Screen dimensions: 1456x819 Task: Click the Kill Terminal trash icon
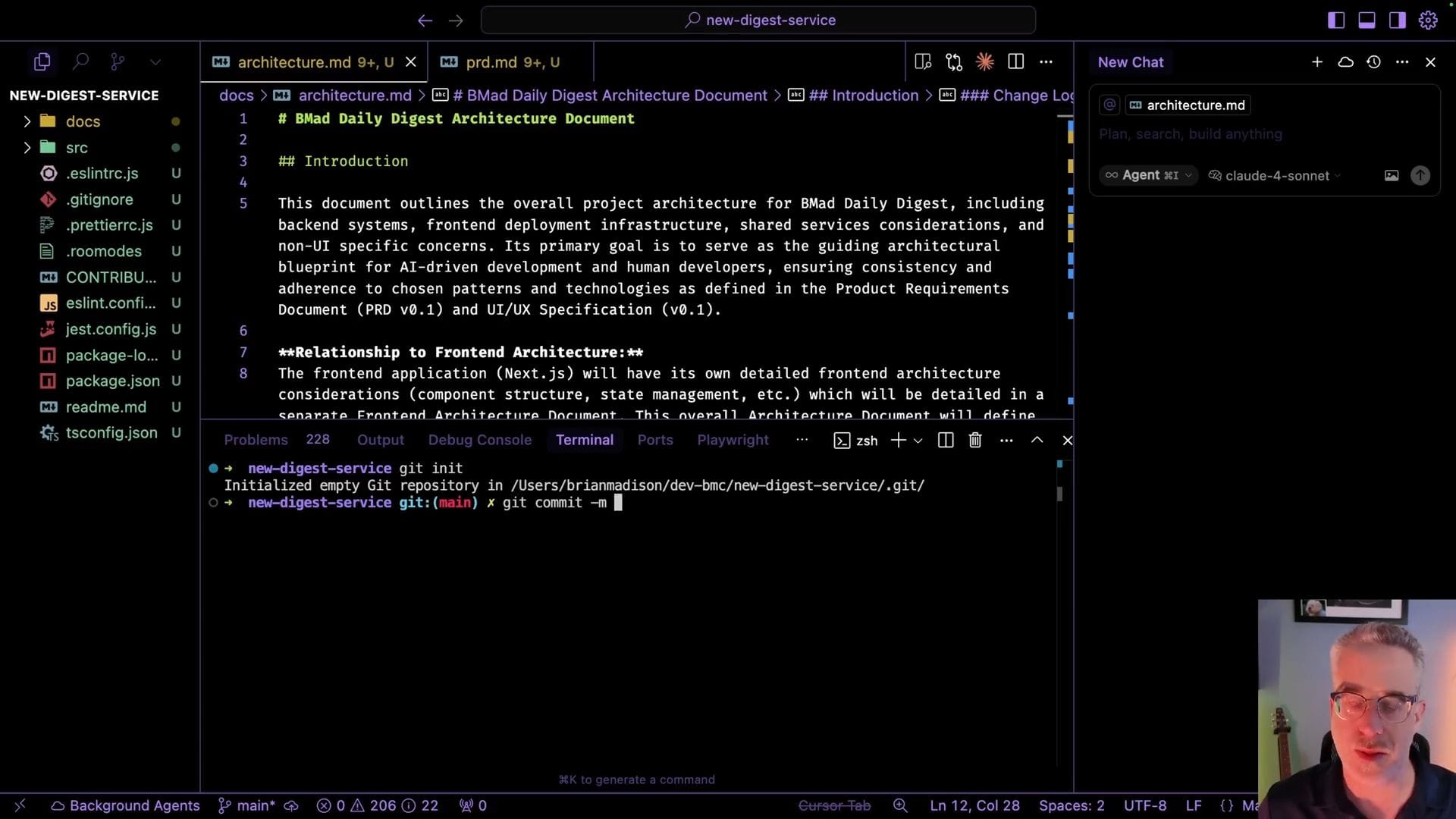[x=975, y=441]
